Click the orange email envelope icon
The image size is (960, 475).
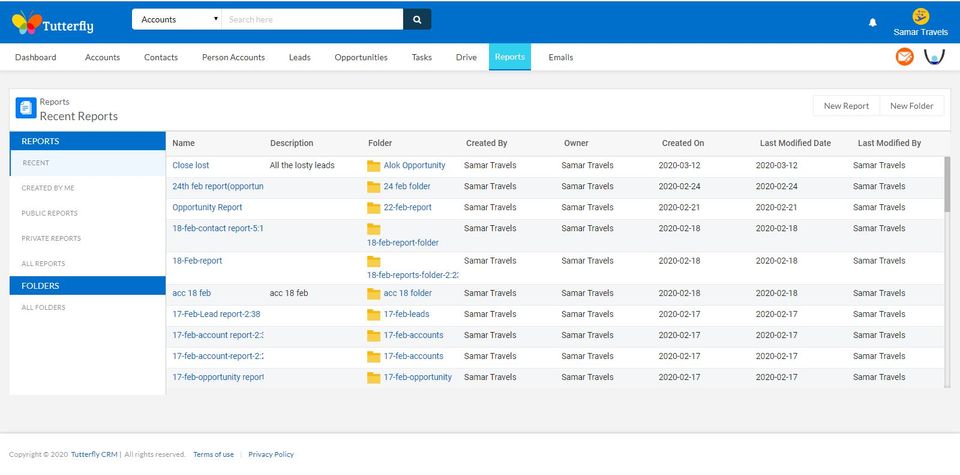(x=904, y=57)
